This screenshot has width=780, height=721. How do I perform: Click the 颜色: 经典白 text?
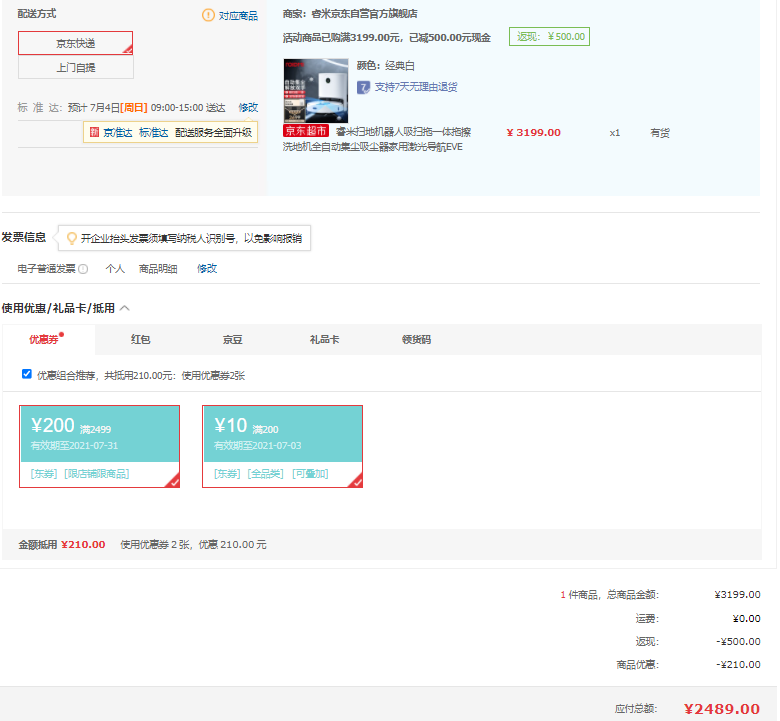tap(386, 66)
